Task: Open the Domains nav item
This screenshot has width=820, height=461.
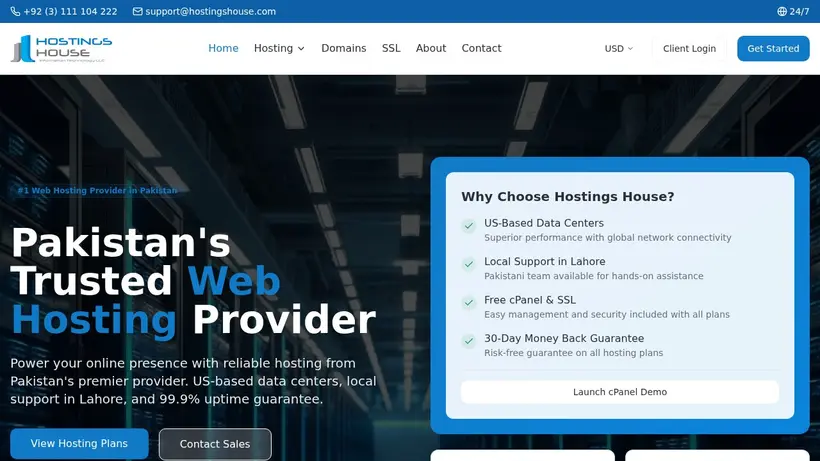Action: 344,48
